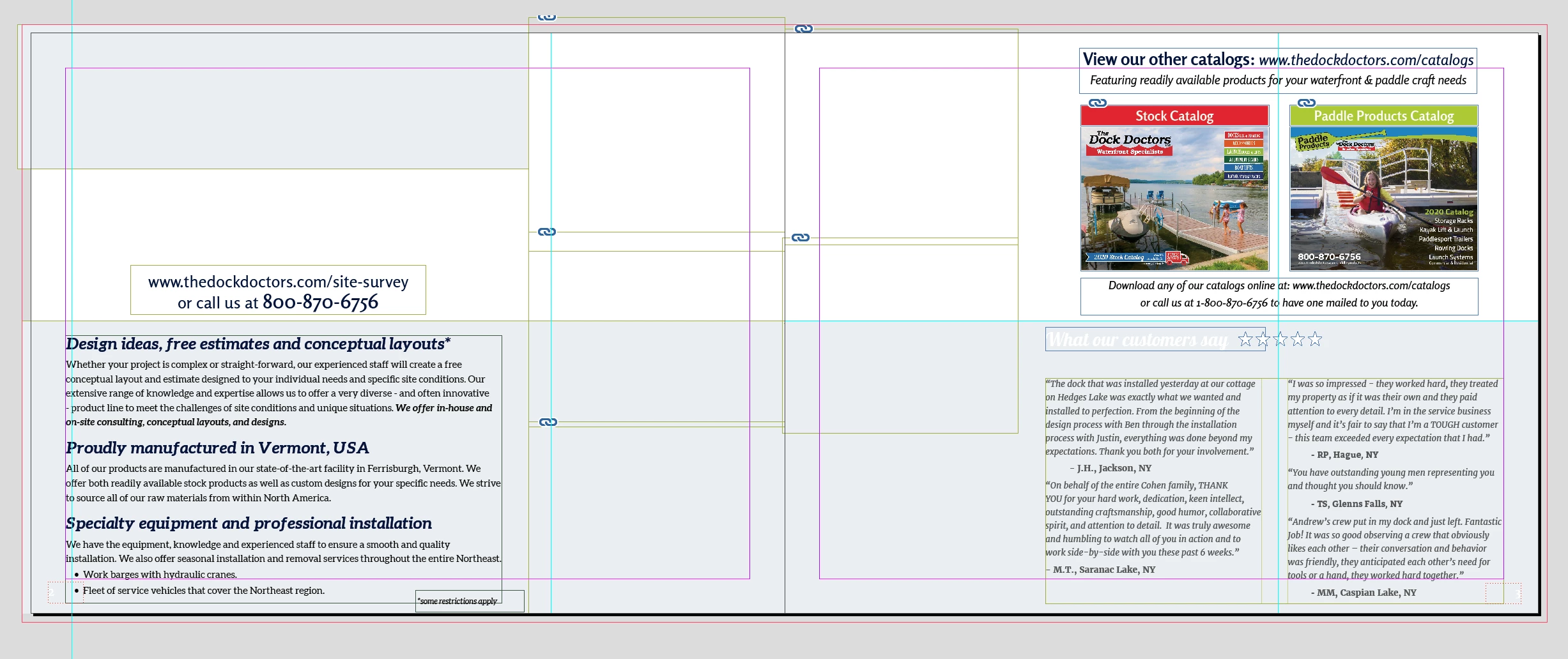Click the testimonial 'You have outstanding young men'
Screen dimensions: 1568x659
[1391, 479]
